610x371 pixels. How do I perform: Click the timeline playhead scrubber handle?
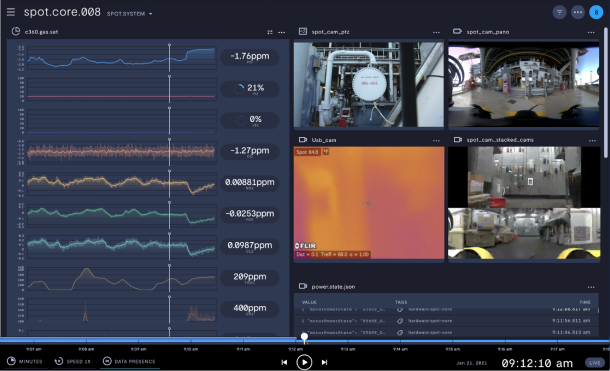click(x=305, y=337)
